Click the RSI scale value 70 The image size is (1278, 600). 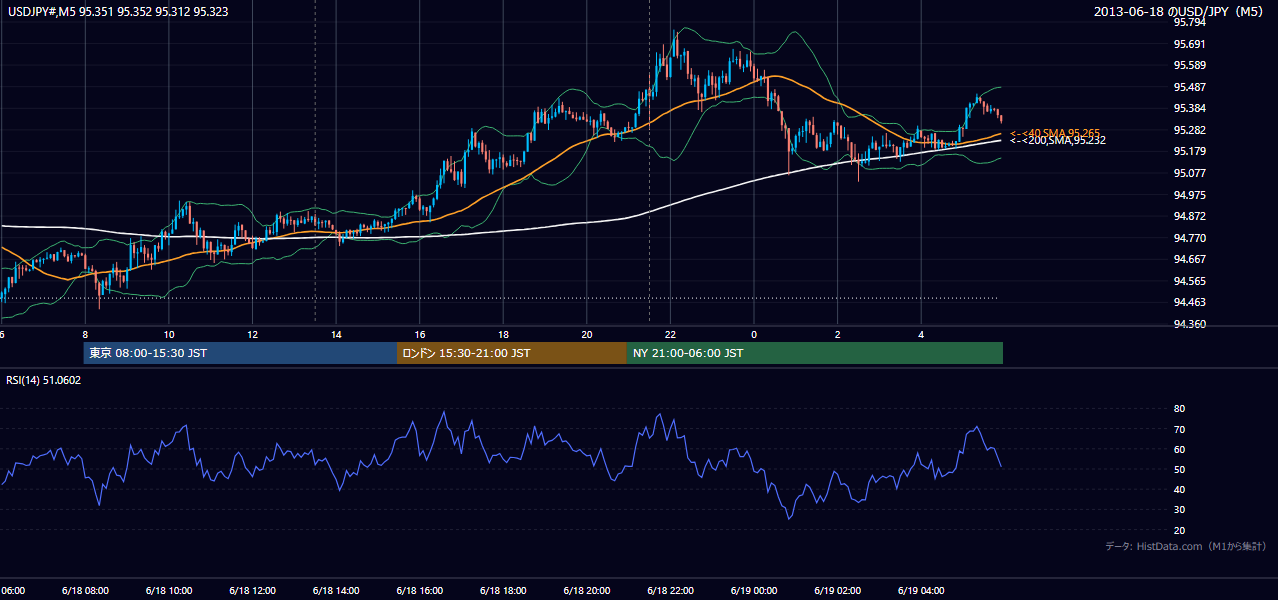coord(1179,429)
